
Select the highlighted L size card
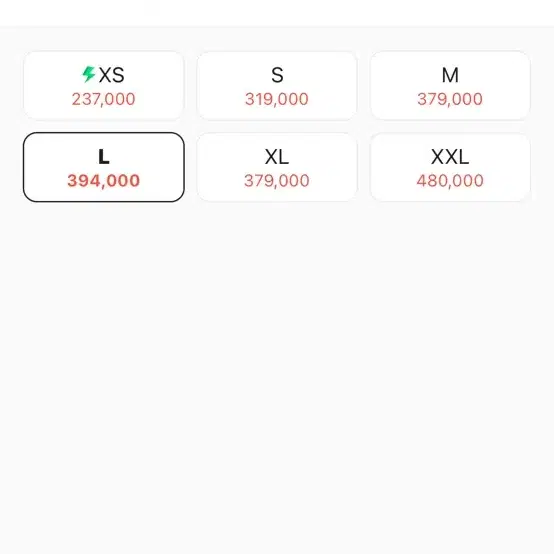pyautogui.click(x=104, y=167)
